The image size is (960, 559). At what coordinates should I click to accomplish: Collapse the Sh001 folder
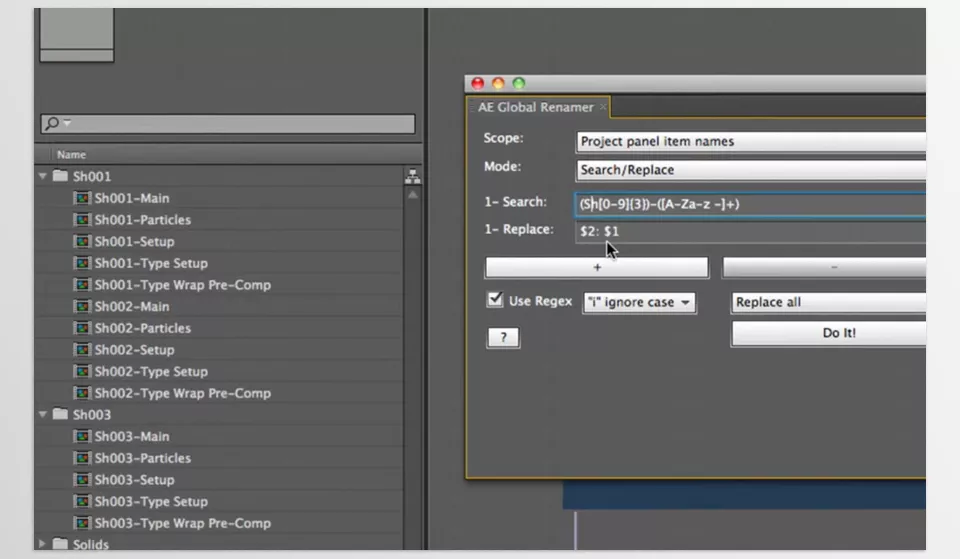(x=43, y=176)
